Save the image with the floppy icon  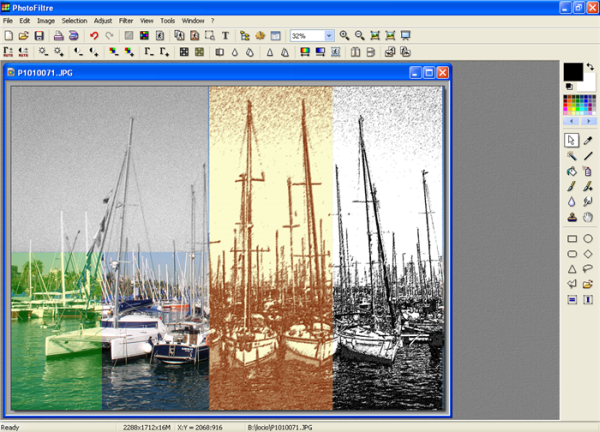pyautogui.click(x=39, y=36)
